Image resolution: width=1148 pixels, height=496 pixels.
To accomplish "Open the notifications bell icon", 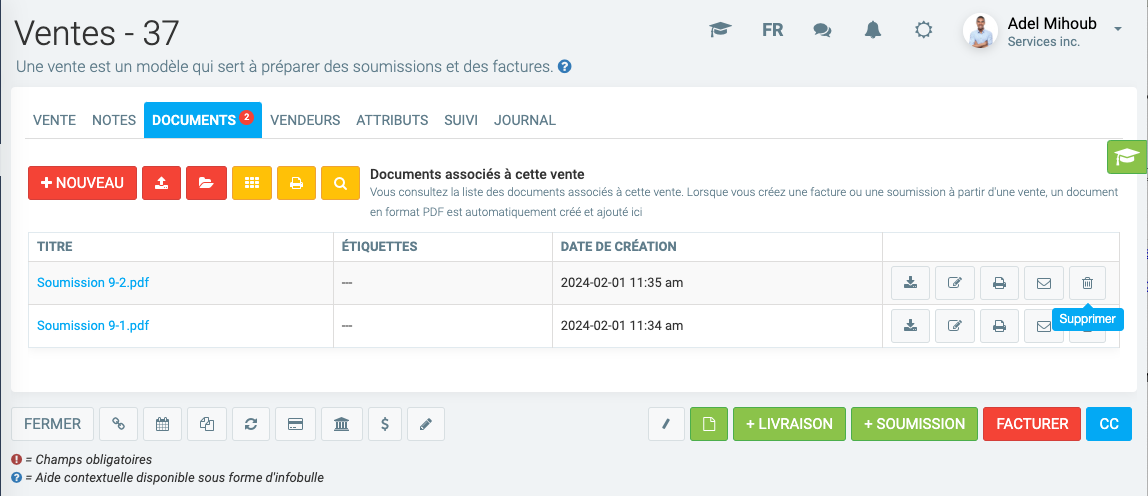I will tap(872, 30).
